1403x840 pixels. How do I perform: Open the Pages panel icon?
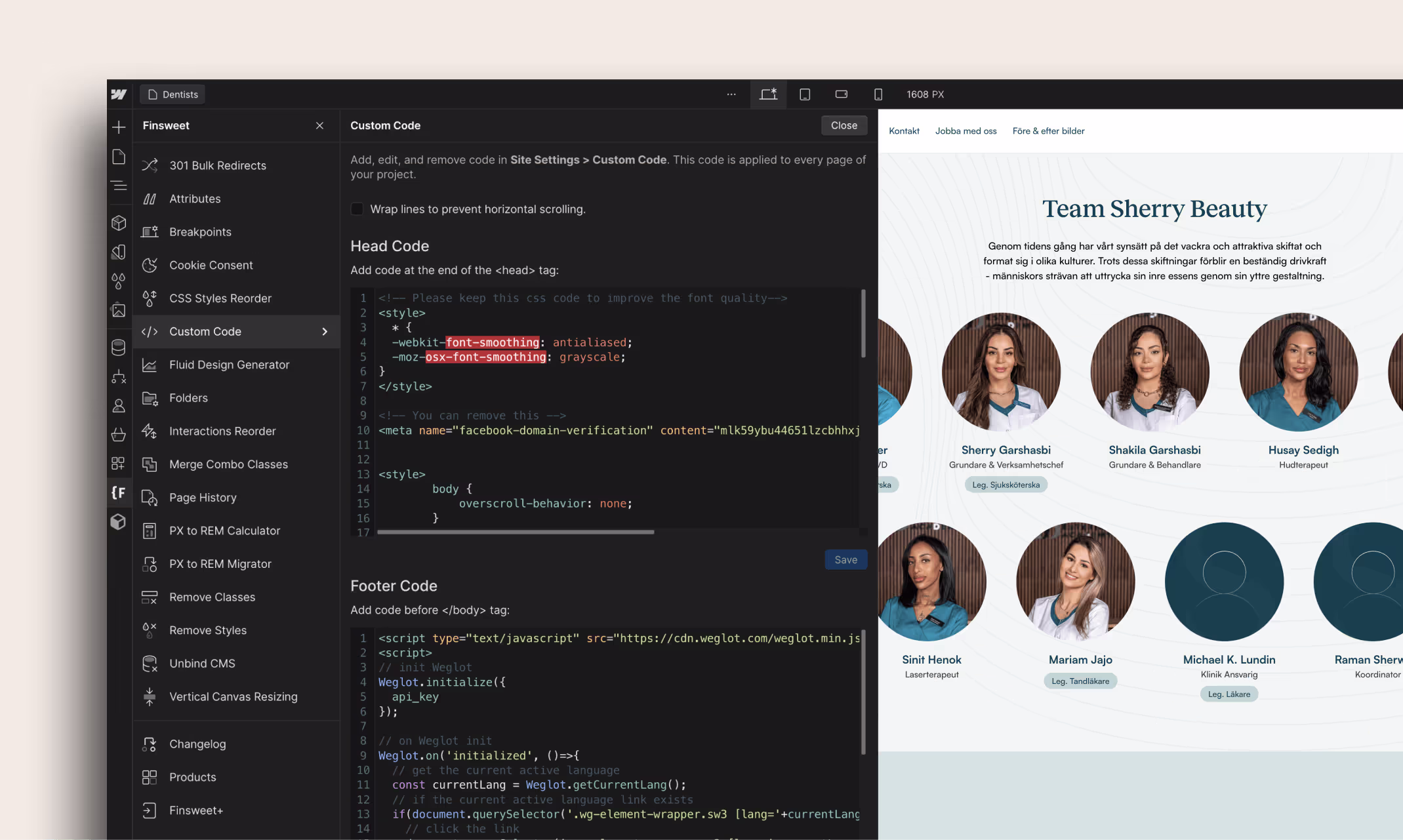[119, 157]
